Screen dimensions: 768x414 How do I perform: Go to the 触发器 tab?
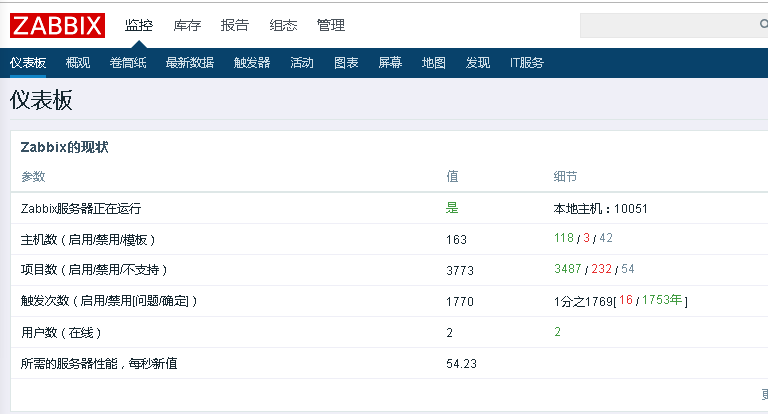coord(252,63)
